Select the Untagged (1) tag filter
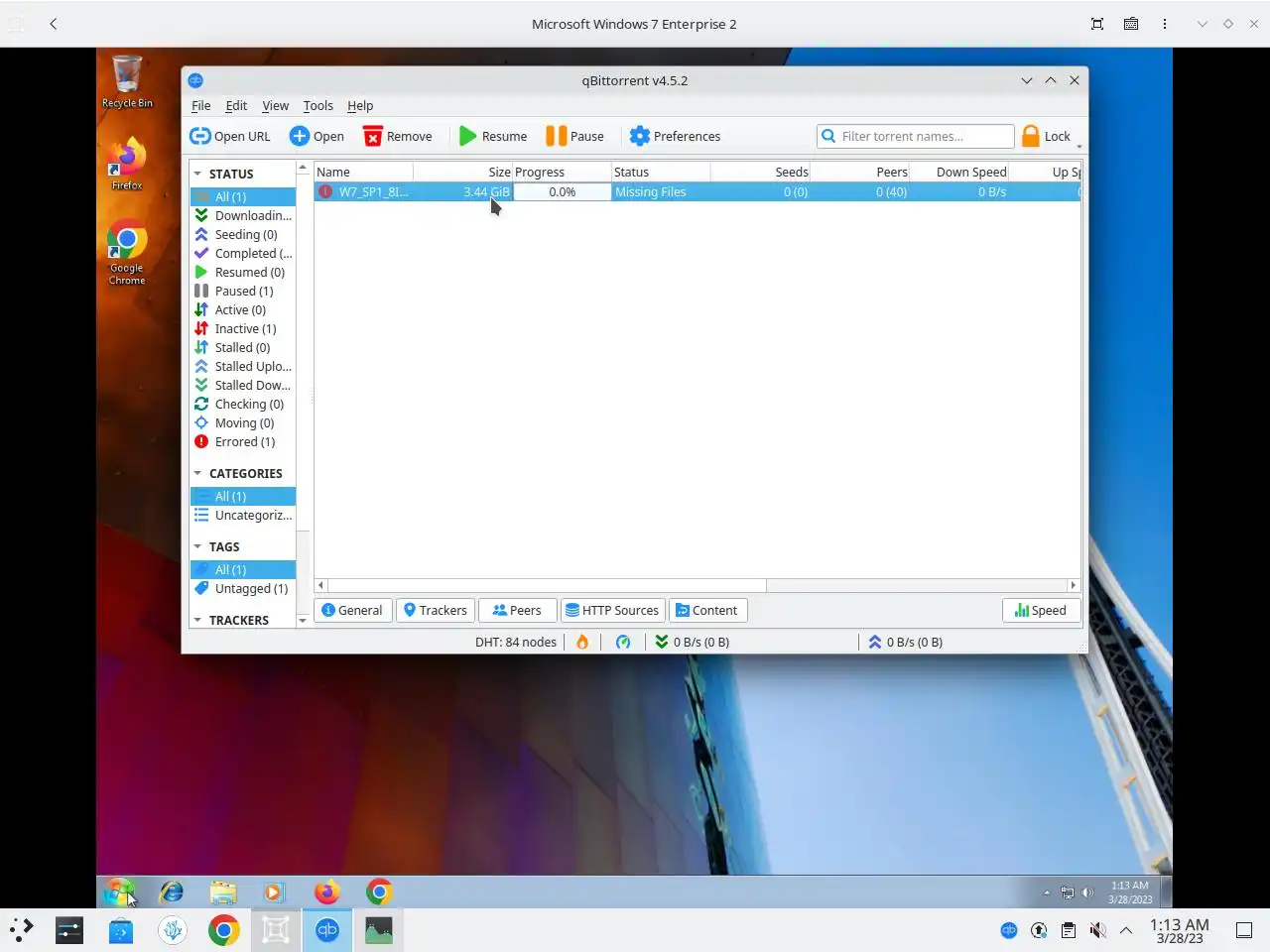This screenshot has height=952, width=1270. [x=243, y=588]
